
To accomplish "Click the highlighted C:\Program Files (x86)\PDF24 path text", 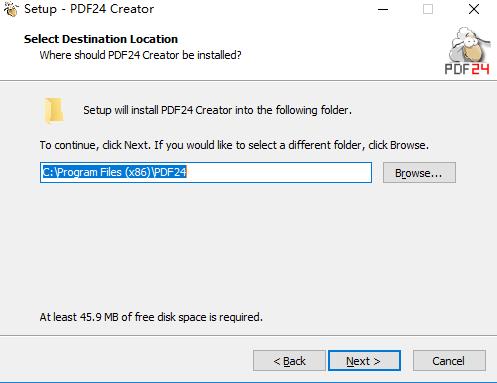I will pos(114,172).
